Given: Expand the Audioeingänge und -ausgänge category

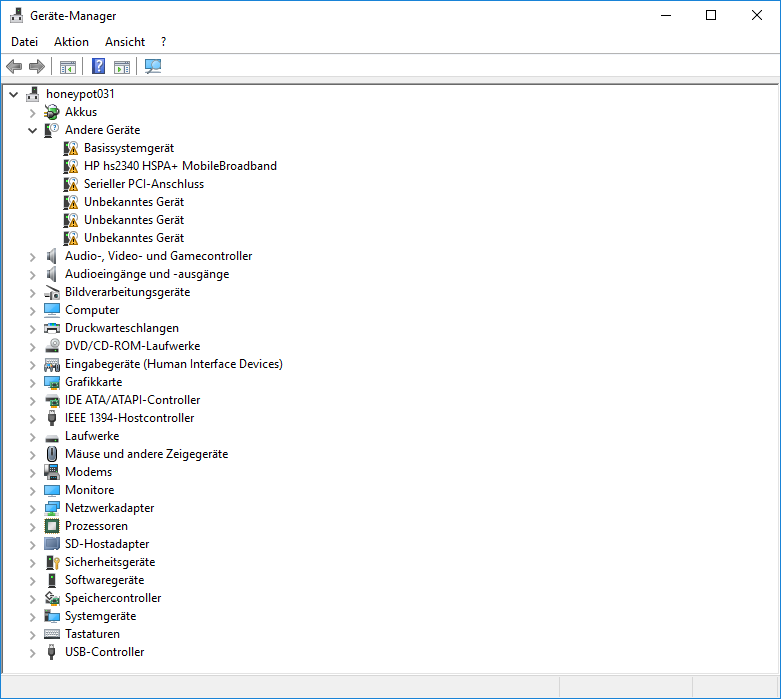Looking at the screenshot, I should coord(33,275).
